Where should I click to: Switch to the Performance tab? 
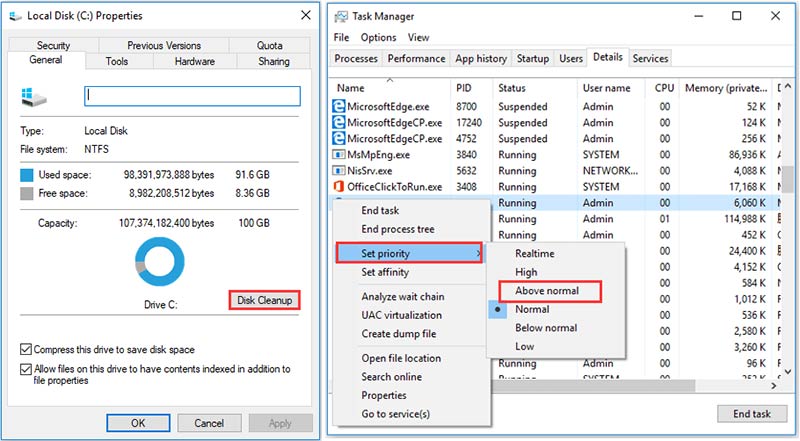tap(417, 59)
